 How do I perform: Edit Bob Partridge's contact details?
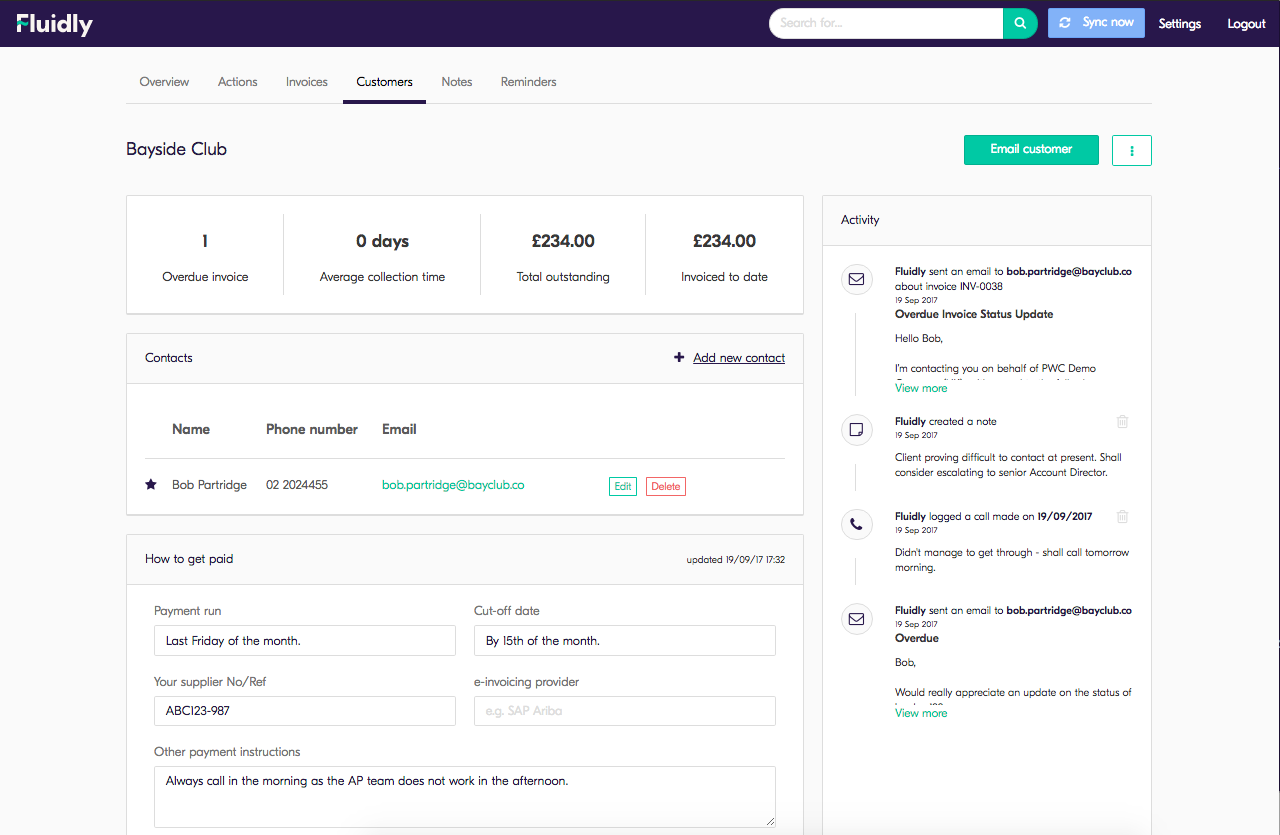coord(622,486)
